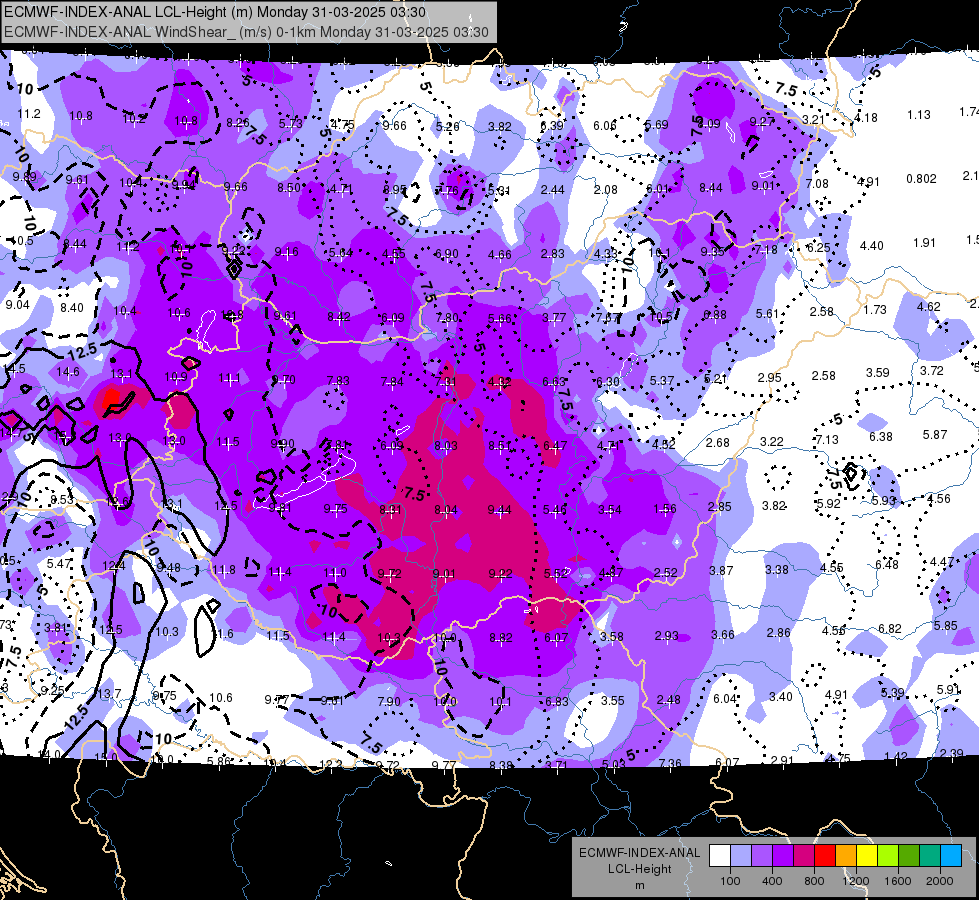The width and height of the screenshot is (979, 900).
Task: Click the grid value 2.44
Action: [553, 190]
